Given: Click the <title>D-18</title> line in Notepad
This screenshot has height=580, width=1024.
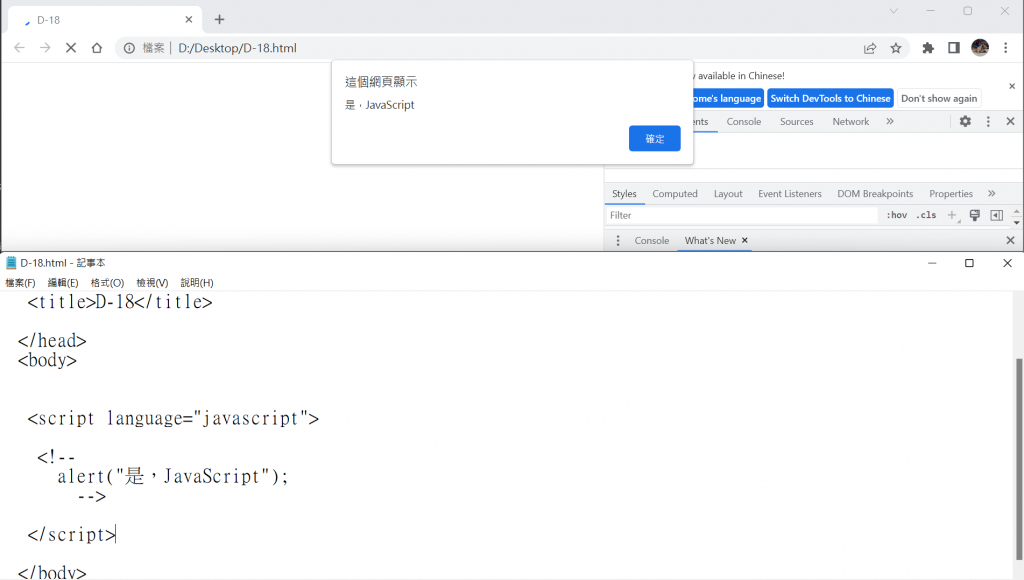Looking at the screenshot, I should [120, 302].
